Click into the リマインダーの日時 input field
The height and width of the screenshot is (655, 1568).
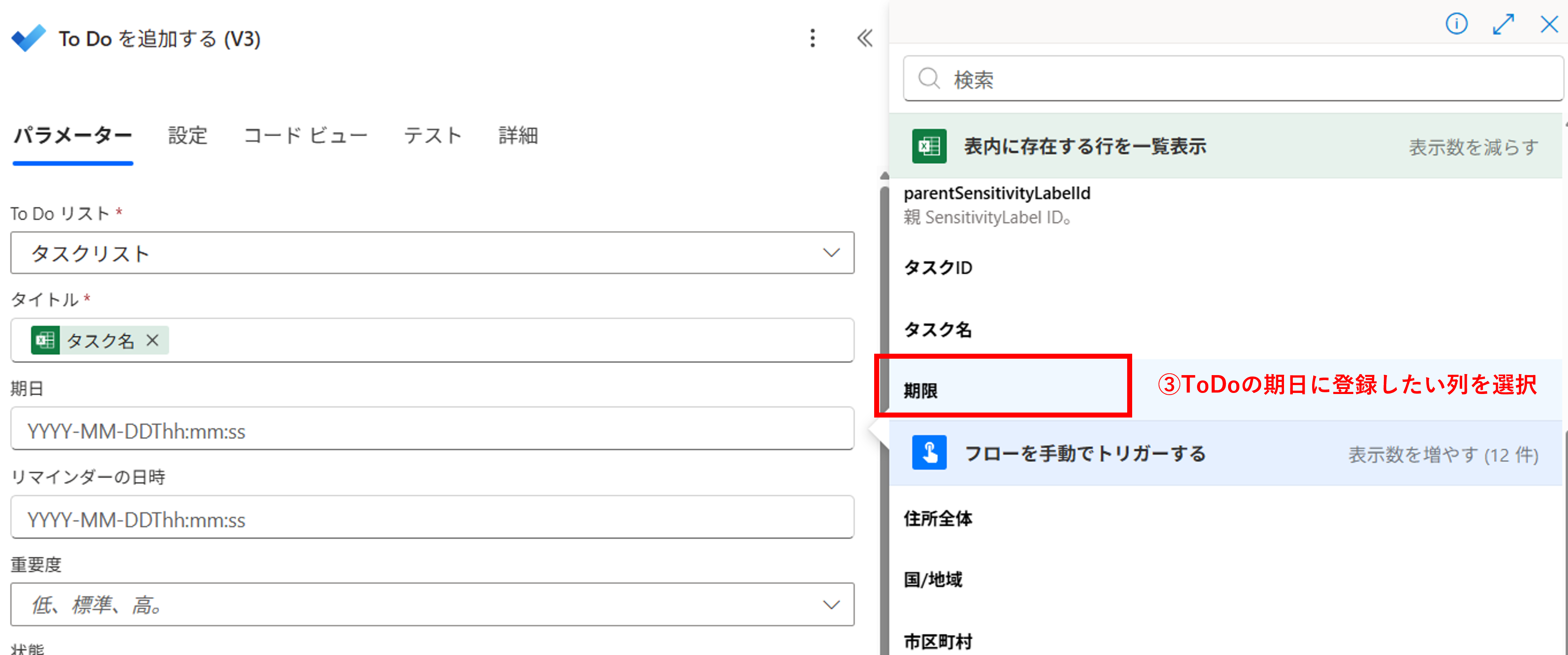(432, 517)
